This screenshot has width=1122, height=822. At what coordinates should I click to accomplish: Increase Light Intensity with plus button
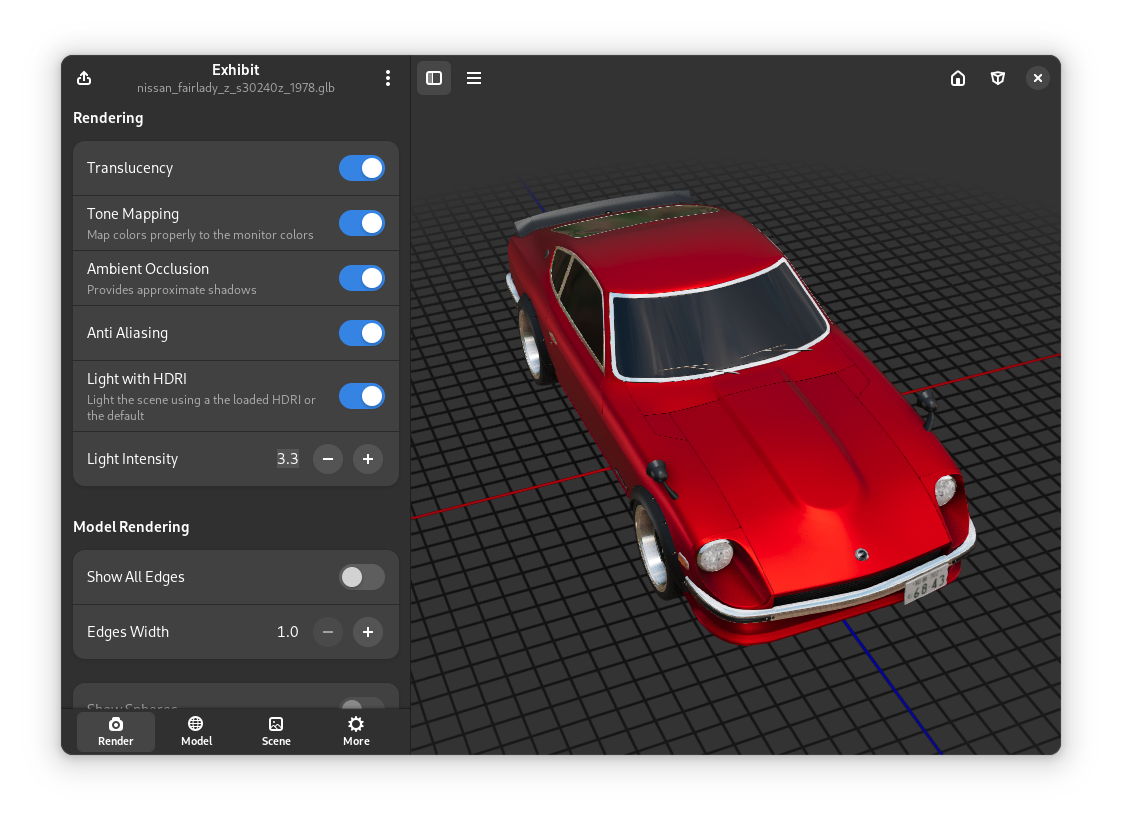pyautogui.click(x=368, y=459)
